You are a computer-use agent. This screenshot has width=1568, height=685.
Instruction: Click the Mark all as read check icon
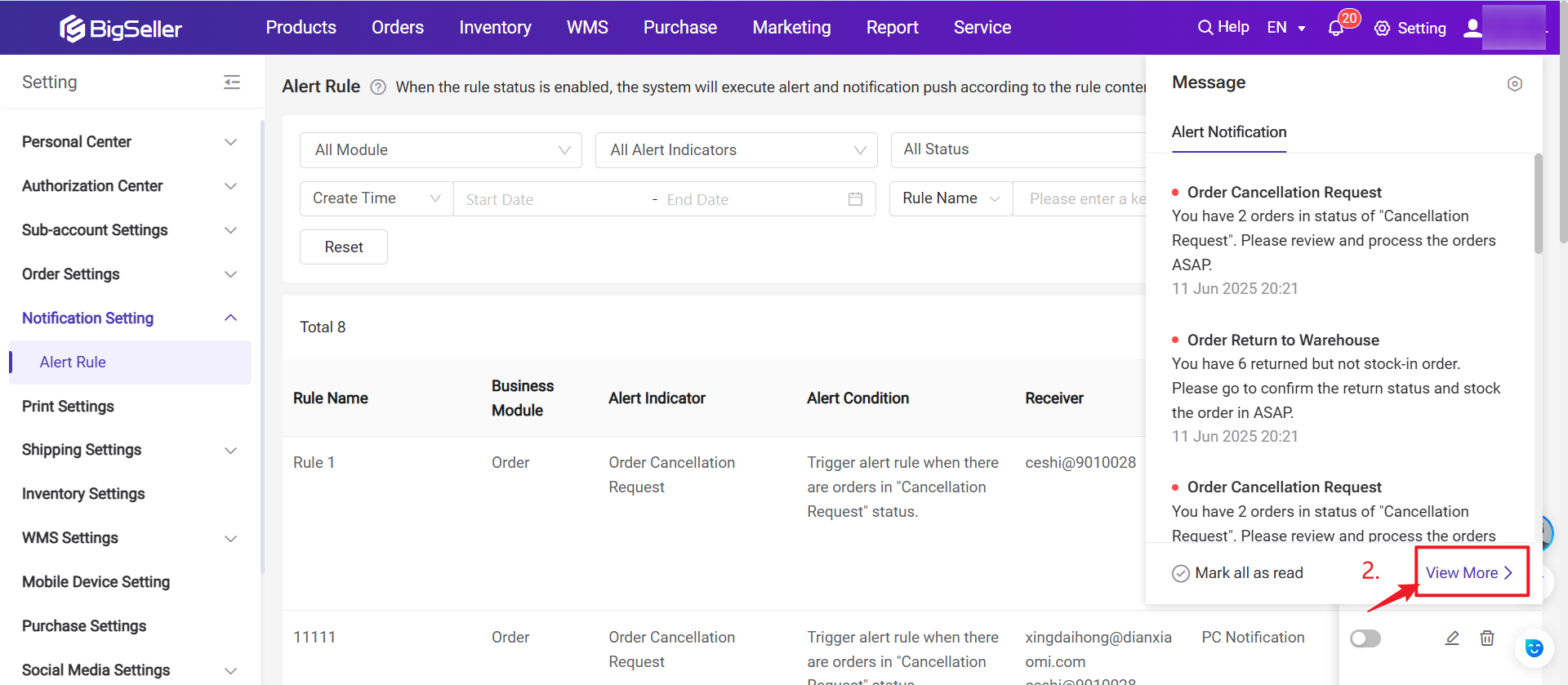[x=1181, y=573]
